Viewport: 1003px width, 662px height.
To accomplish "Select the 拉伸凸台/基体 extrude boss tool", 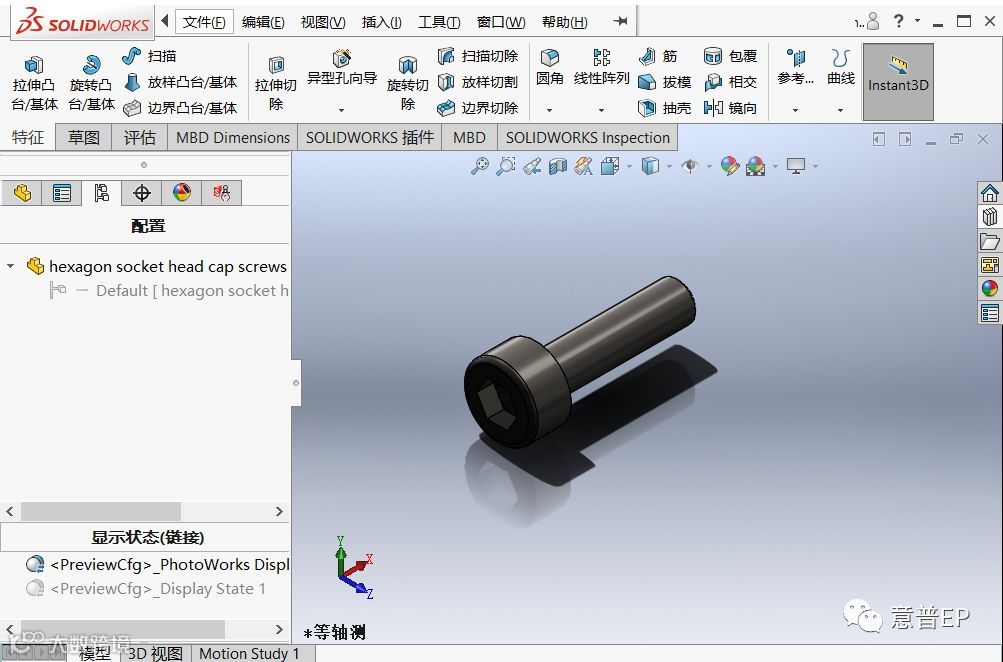I will [x=35, y=84].
